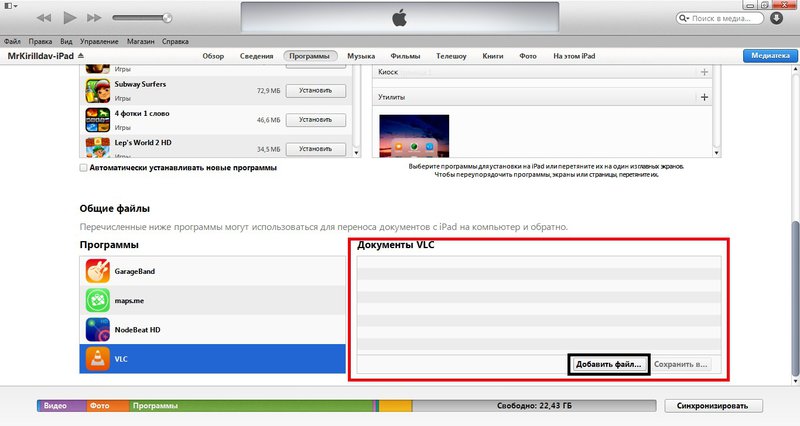Viewport: 800px width, 426px height.
Task: Add a page via Киоск plus icon
Action: (x=704, y=72)
